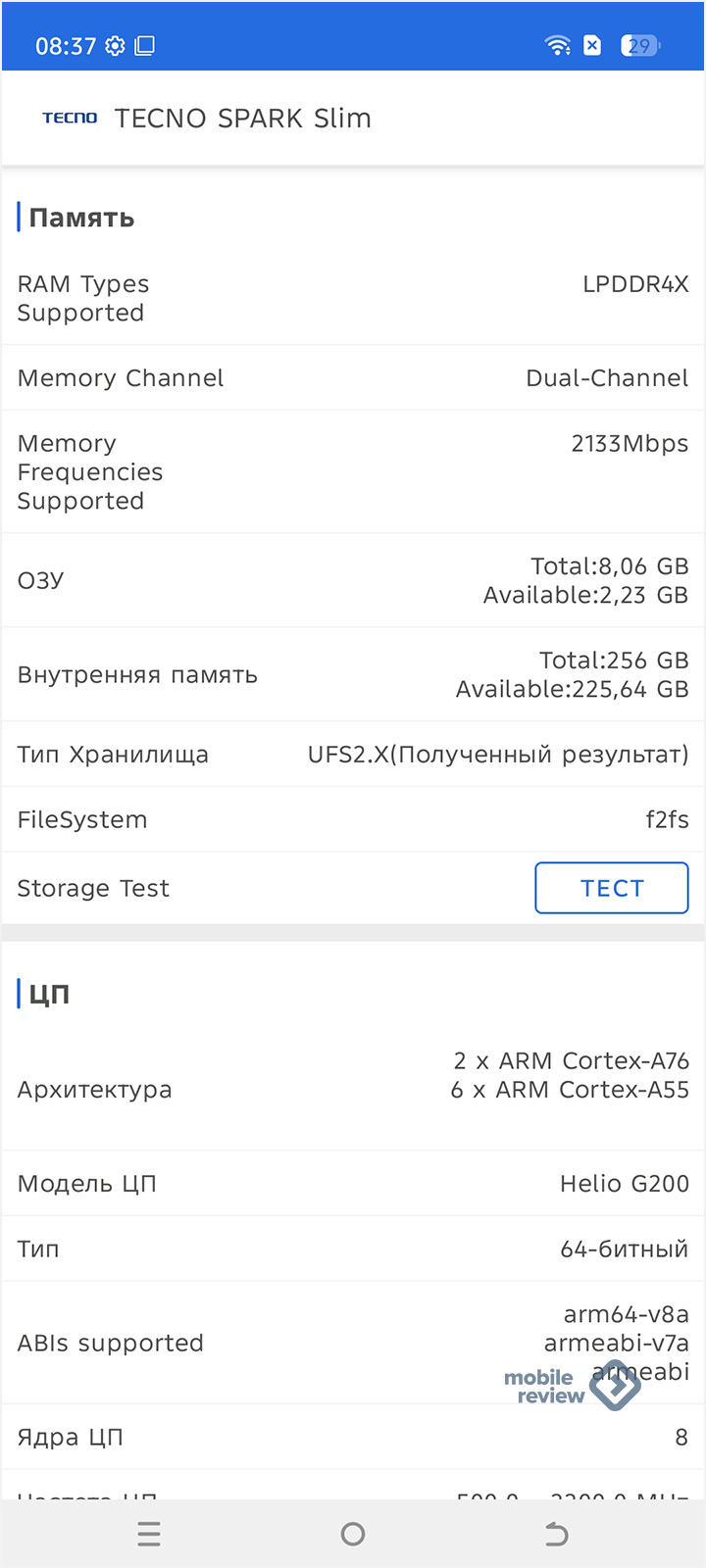Tap the FileSystem f2fs row
Image resolution: width=706 pixels, height=1568 pixels.
353,819
